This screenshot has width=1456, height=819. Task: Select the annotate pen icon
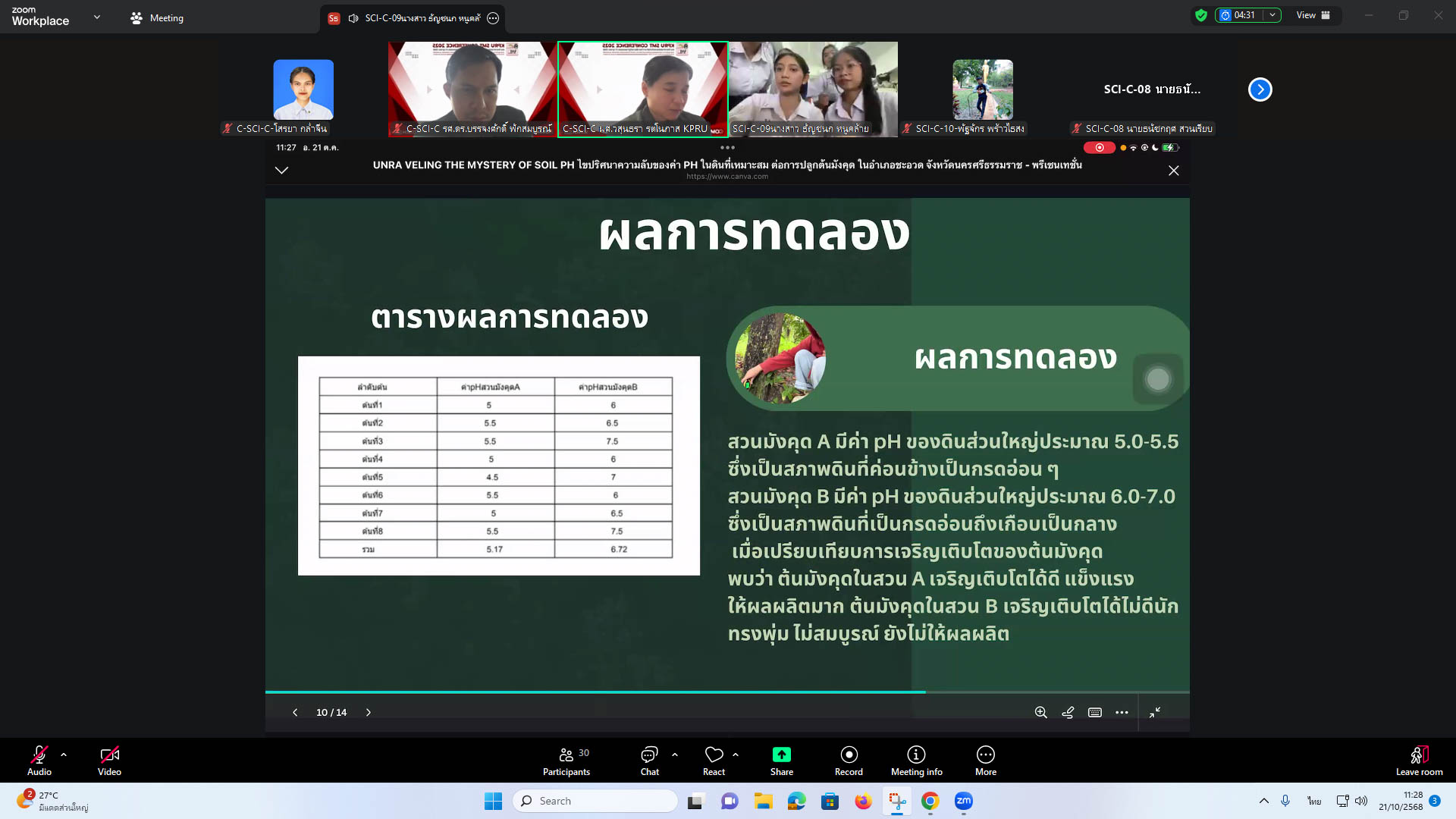pyautogui.click(x=1068, y=713)
